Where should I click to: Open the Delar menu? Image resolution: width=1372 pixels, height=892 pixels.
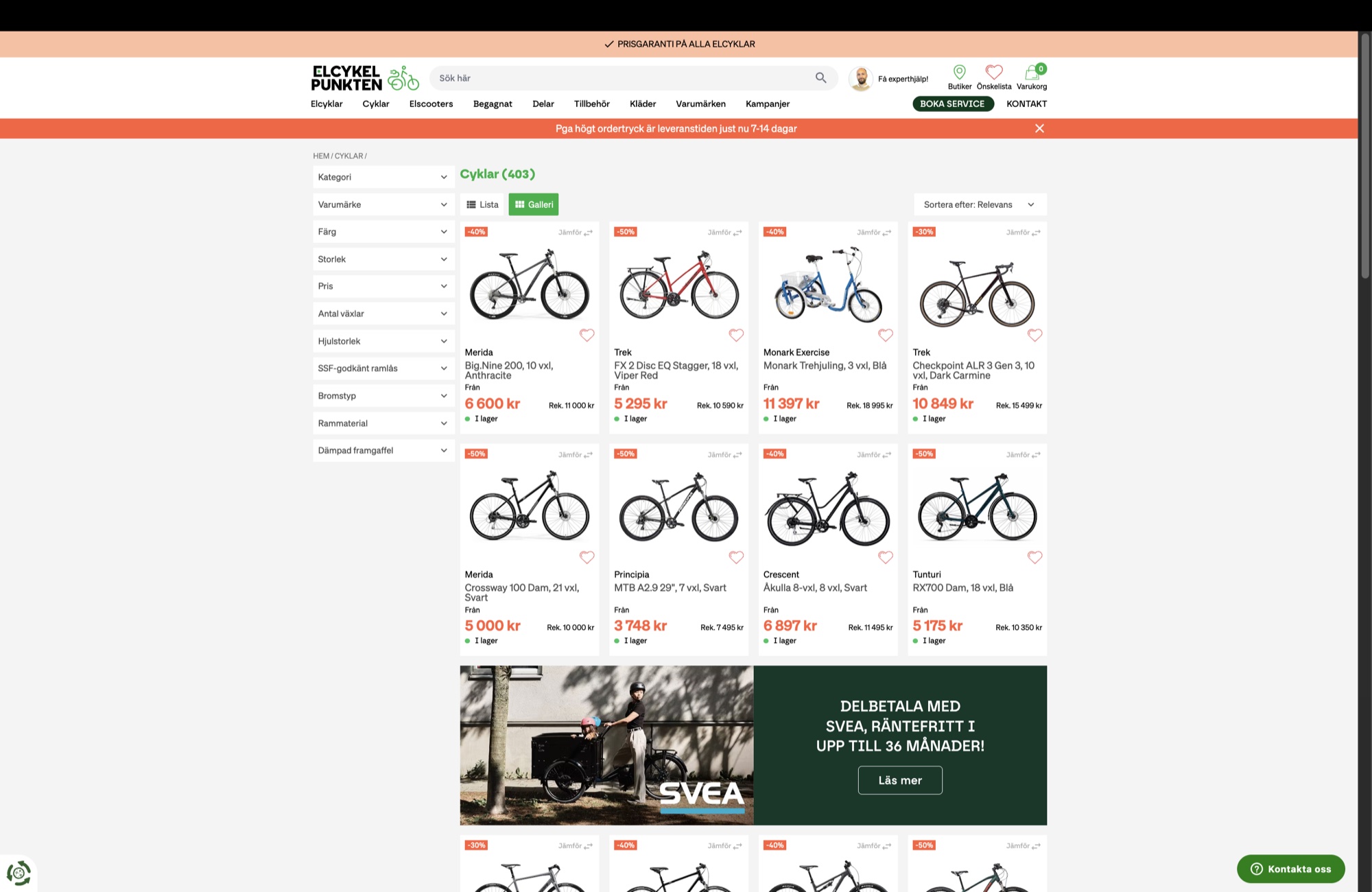(x=543, y=104)
